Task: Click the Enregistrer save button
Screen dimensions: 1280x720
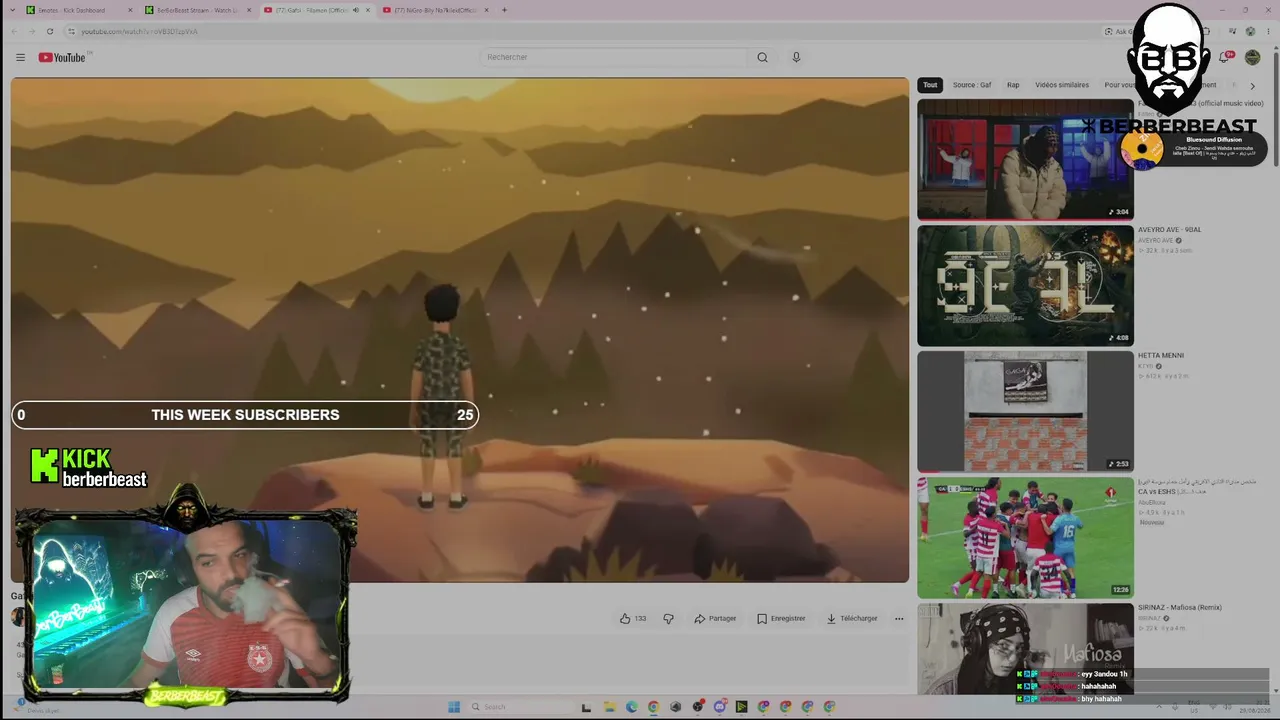Action: click(x=781, y=618)
